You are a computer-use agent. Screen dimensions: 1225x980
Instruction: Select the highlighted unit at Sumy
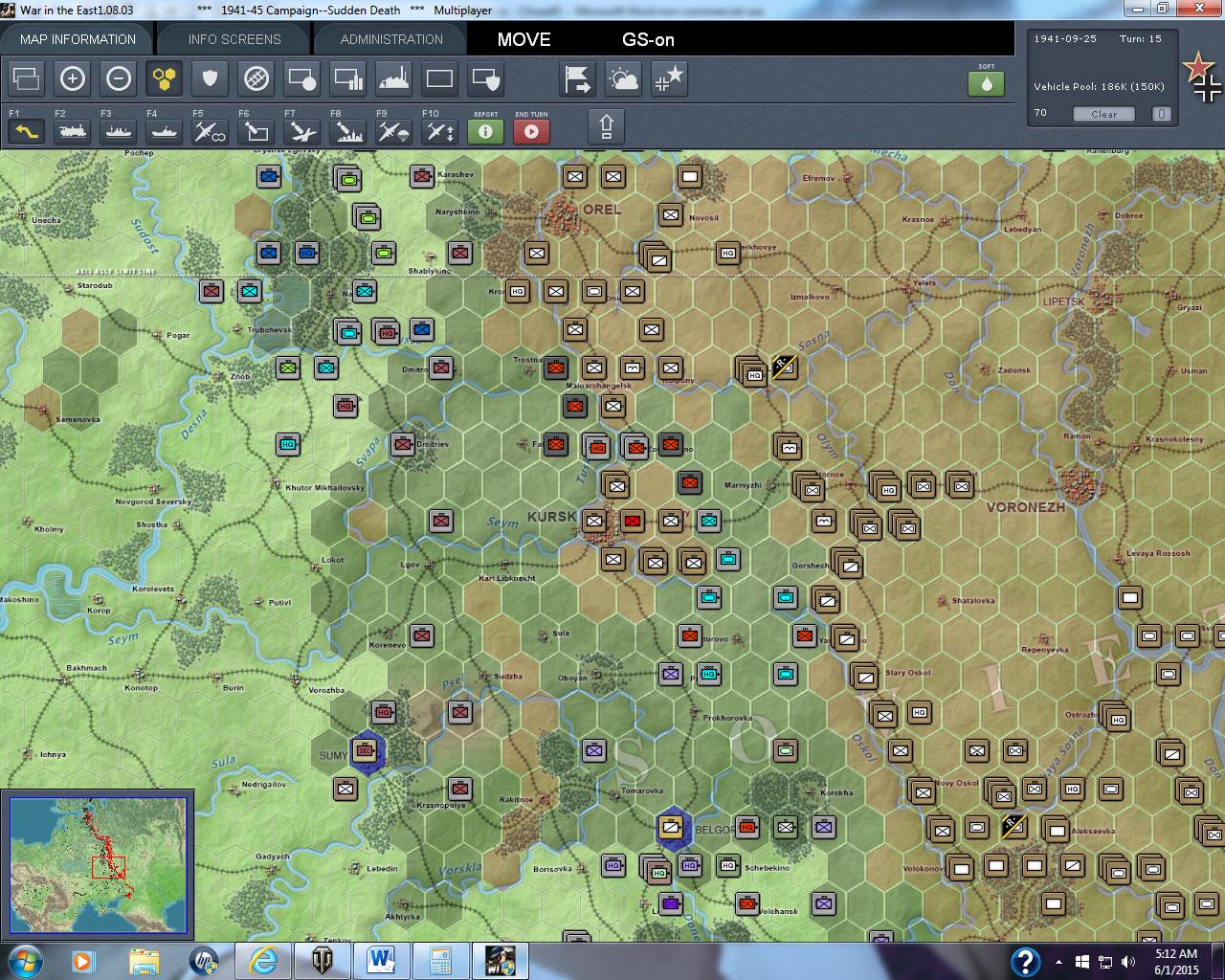click(366, 751)
